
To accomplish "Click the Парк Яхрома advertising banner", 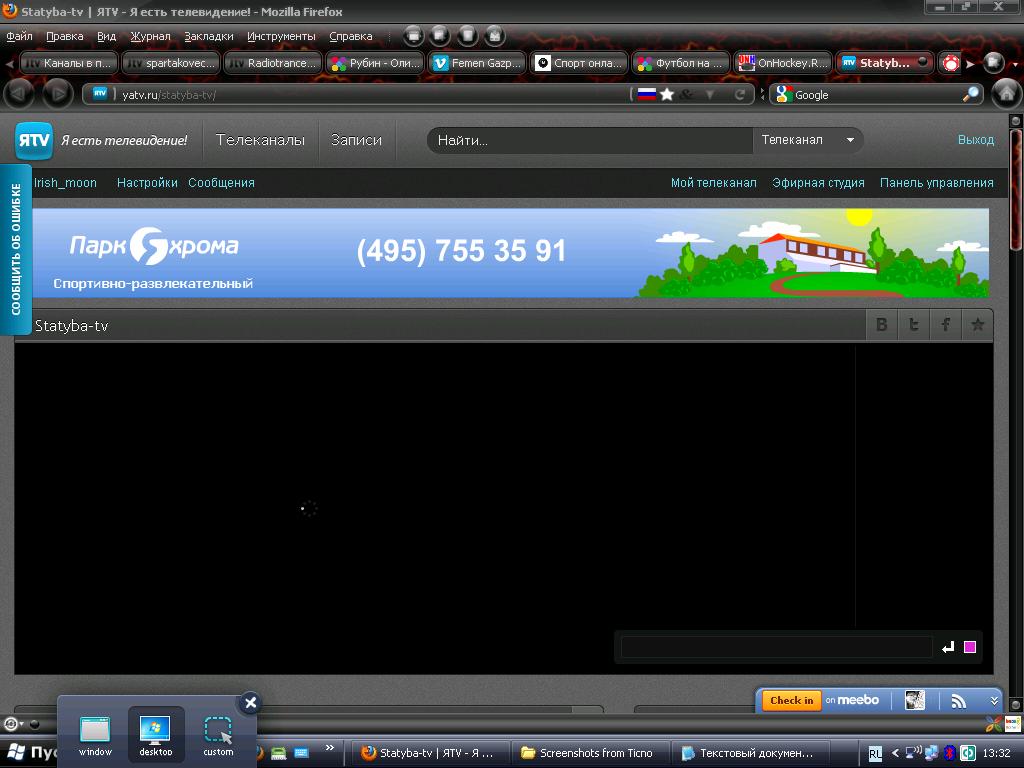I will pyautogui.click(x=511, y=253).
